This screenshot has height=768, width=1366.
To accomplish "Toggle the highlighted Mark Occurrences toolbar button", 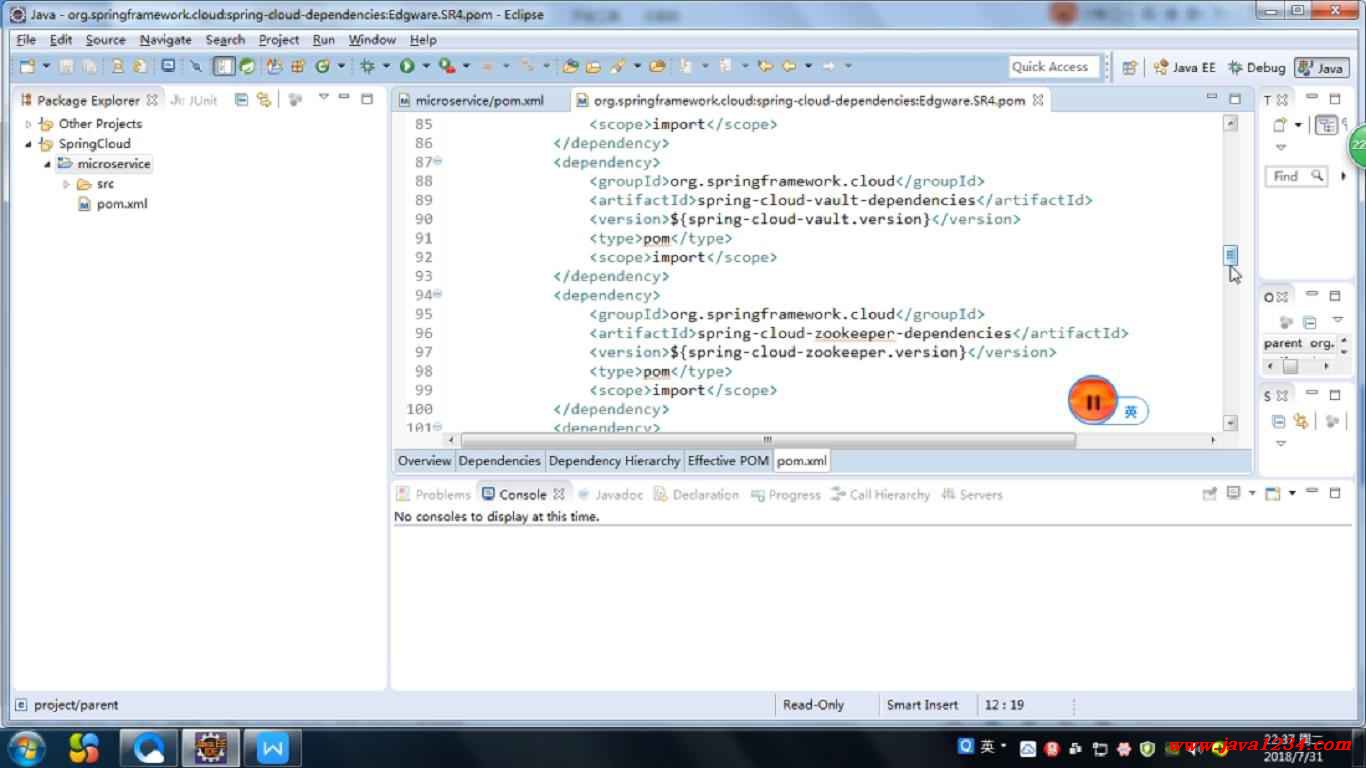I will pyautogui.click(x=224, y=66).
